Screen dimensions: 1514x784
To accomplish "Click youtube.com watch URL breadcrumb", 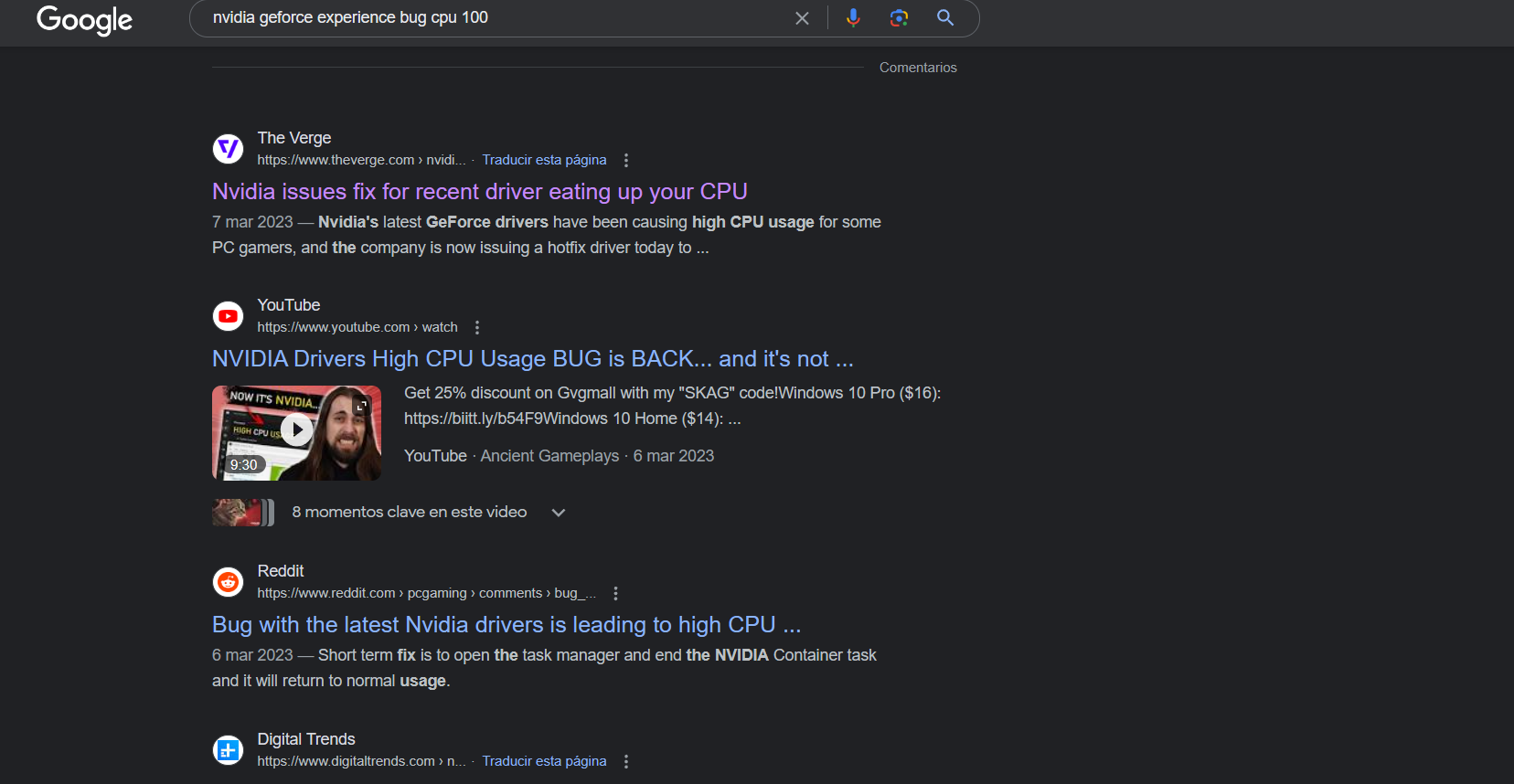I will (x=357, y=327).
